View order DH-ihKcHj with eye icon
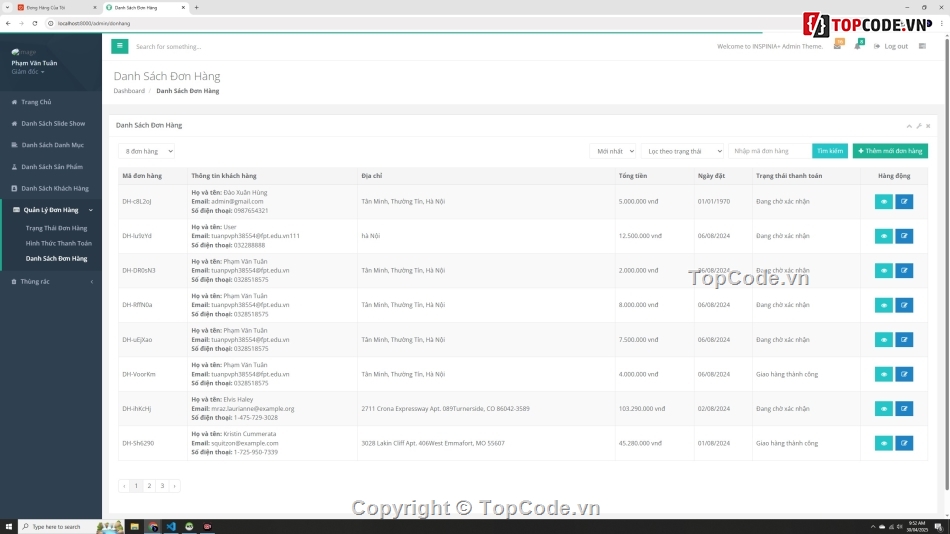The width and height of the screenshot is (950, 534). 883,409
